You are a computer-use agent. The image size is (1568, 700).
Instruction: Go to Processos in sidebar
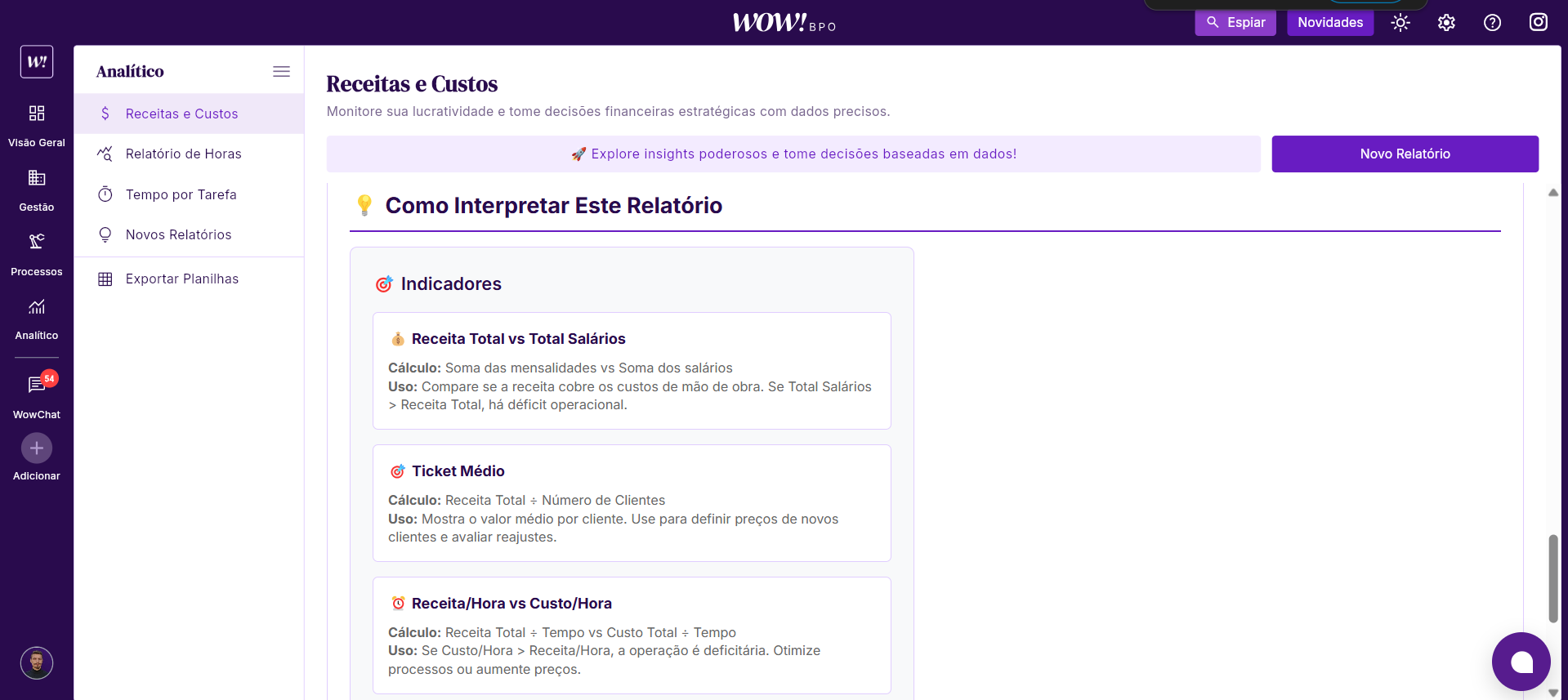click(x=37, y=243)
